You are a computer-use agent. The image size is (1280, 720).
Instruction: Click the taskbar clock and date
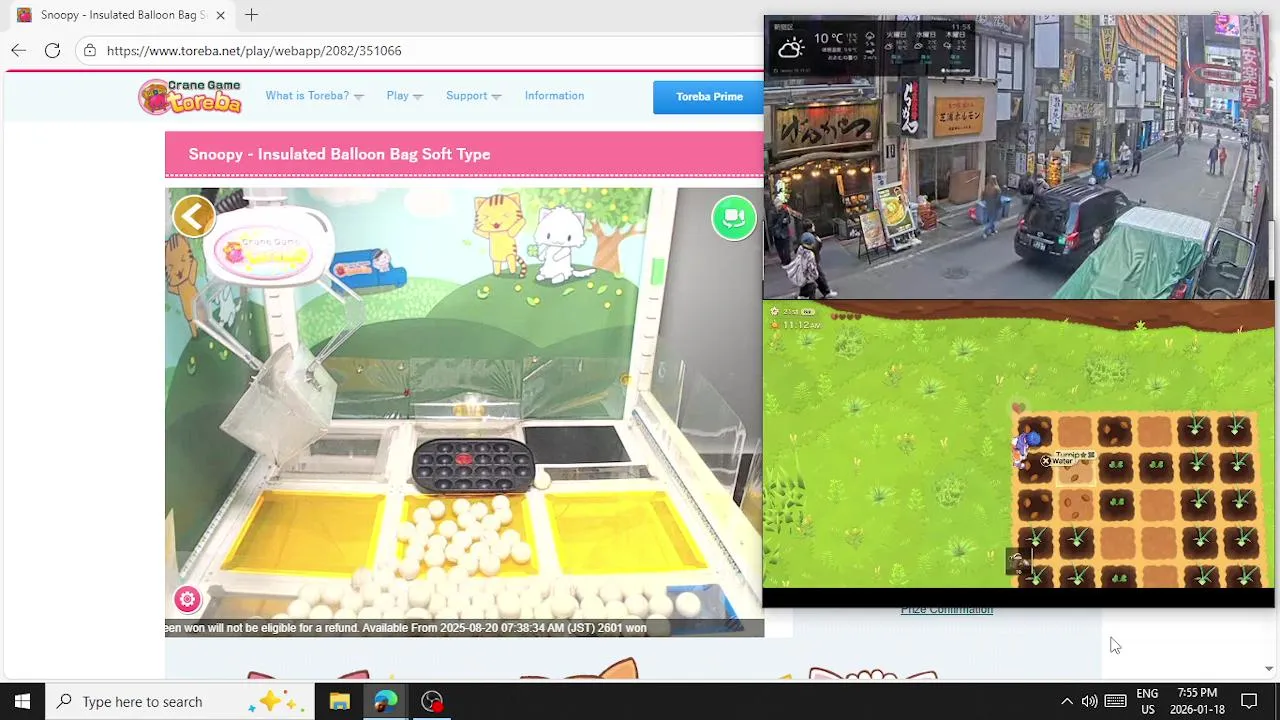(x=1197, y=702)
